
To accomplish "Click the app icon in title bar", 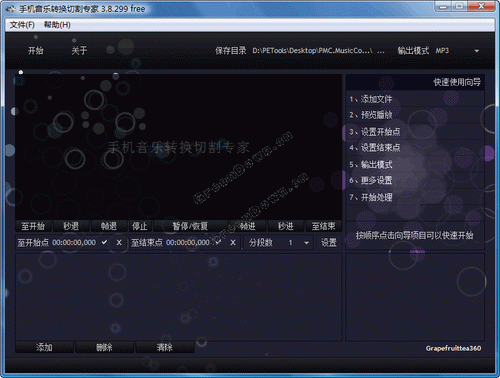I will tap(10, 9).
